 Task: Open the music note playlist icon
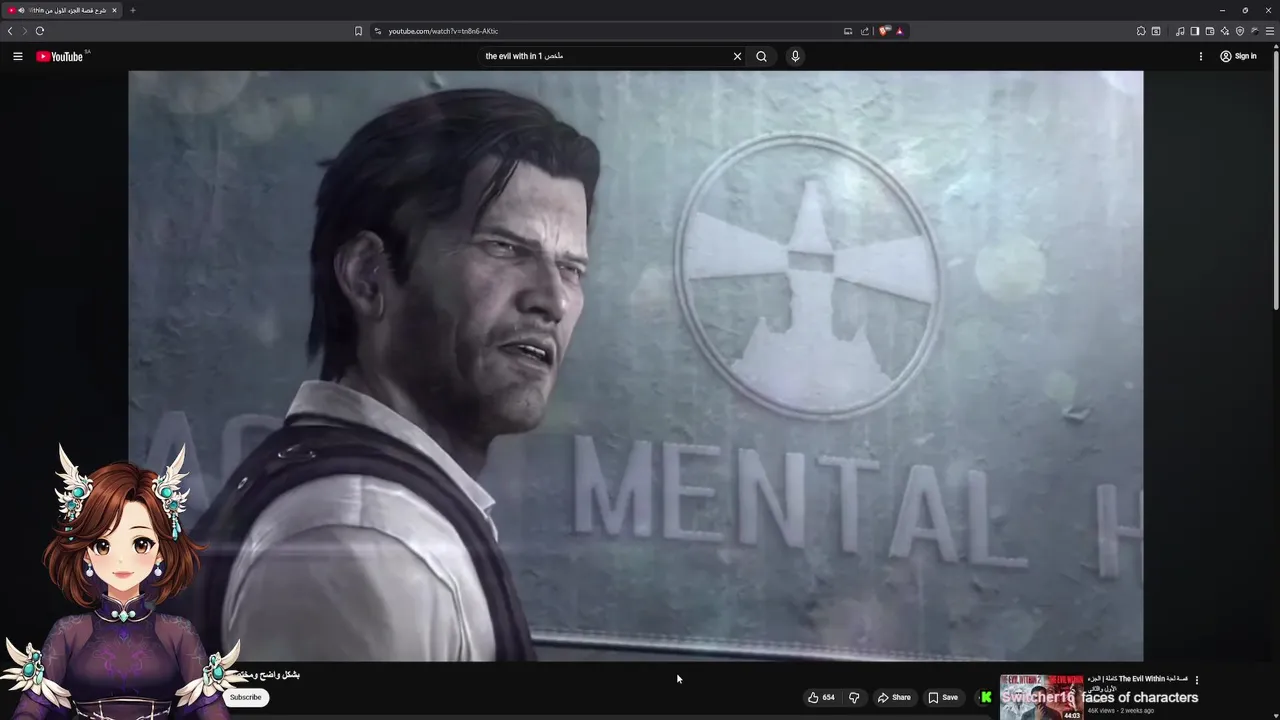click(1180, 31)
